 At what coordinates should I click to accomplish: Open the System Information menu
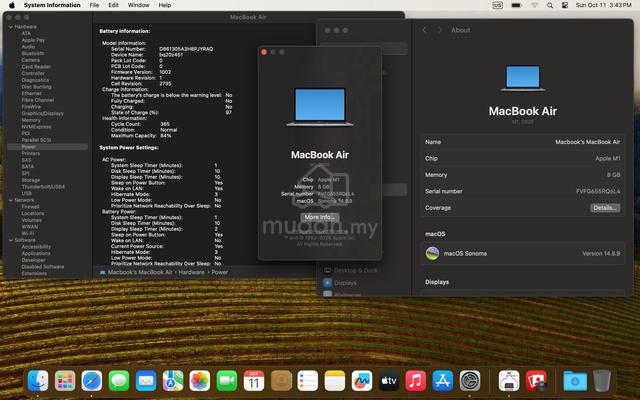[52, 5]
